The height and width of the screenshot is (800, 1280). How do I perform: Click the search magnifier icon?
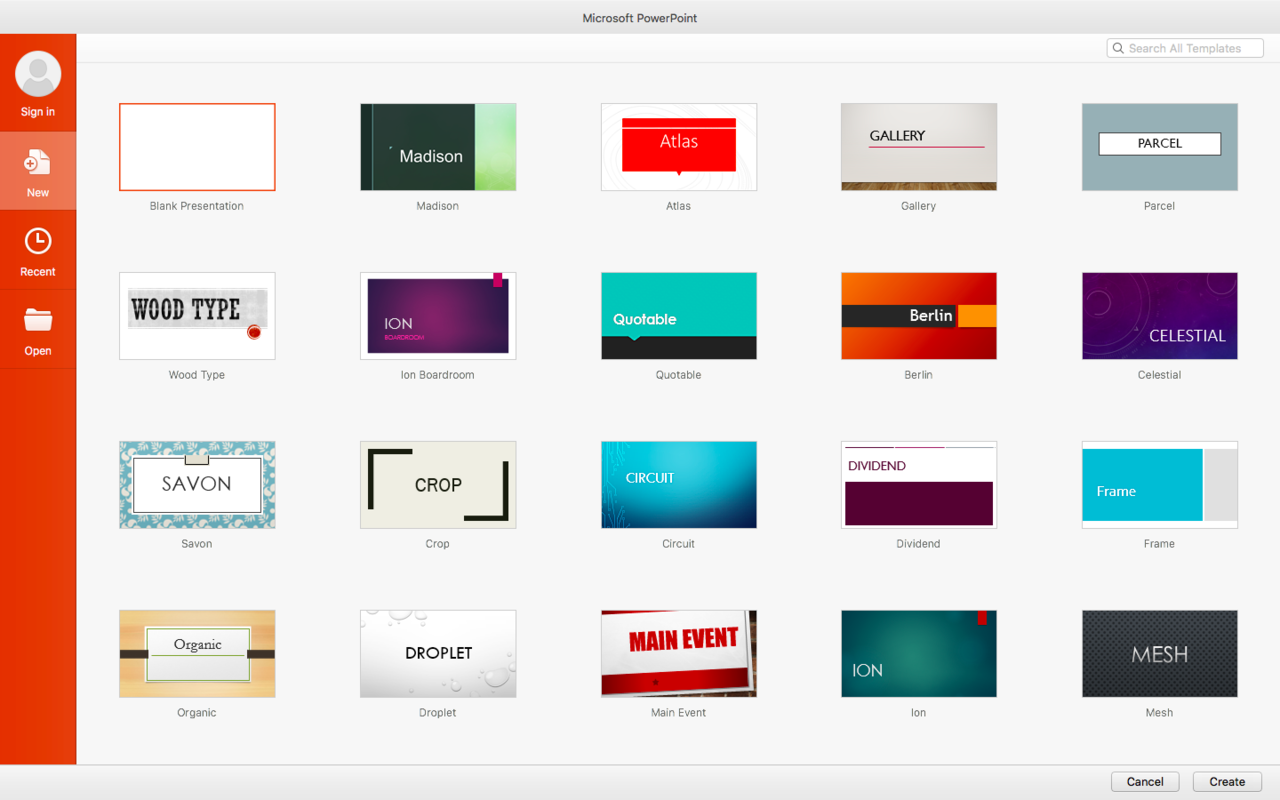click(x=1118, y=48)
